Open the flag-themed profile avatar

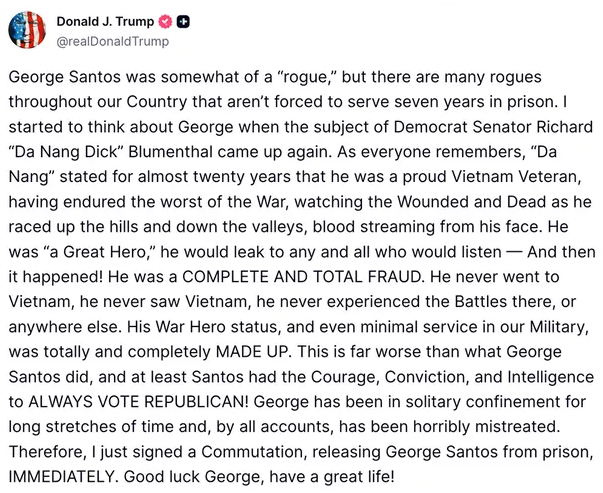[26, 30]
